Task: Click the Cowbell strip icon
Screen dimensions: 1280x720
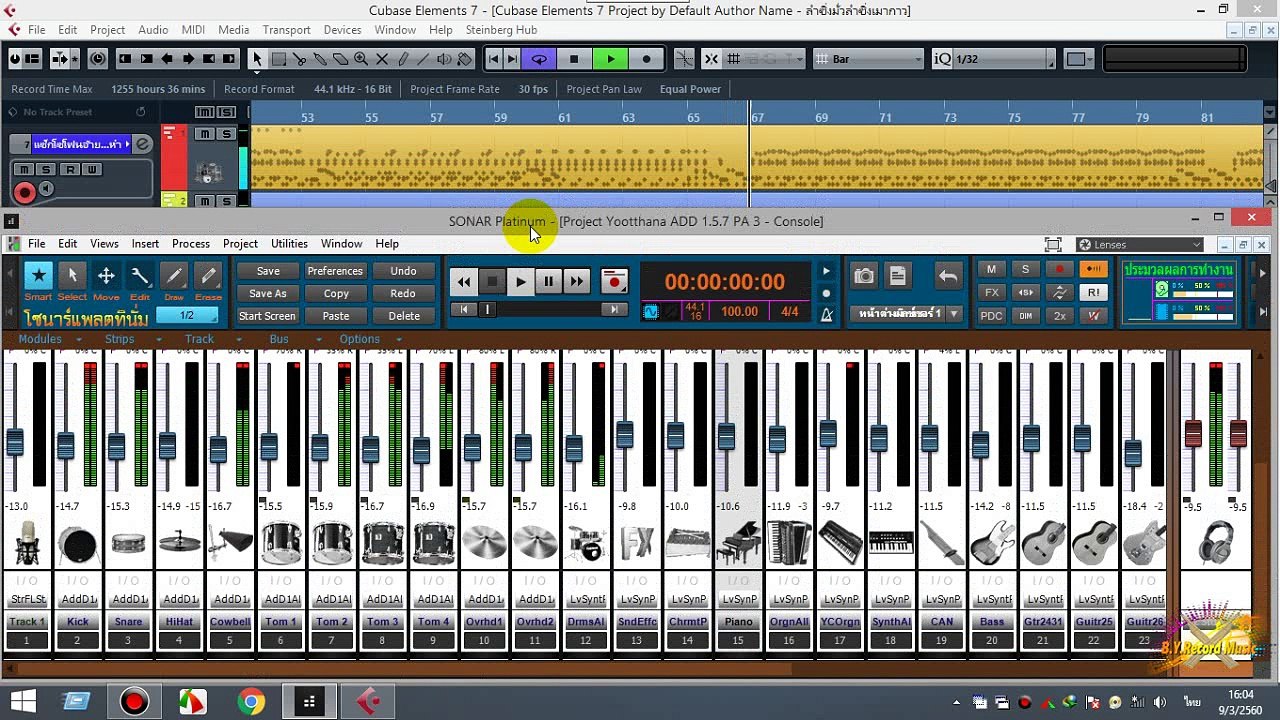Action: [x=231, y=544]
